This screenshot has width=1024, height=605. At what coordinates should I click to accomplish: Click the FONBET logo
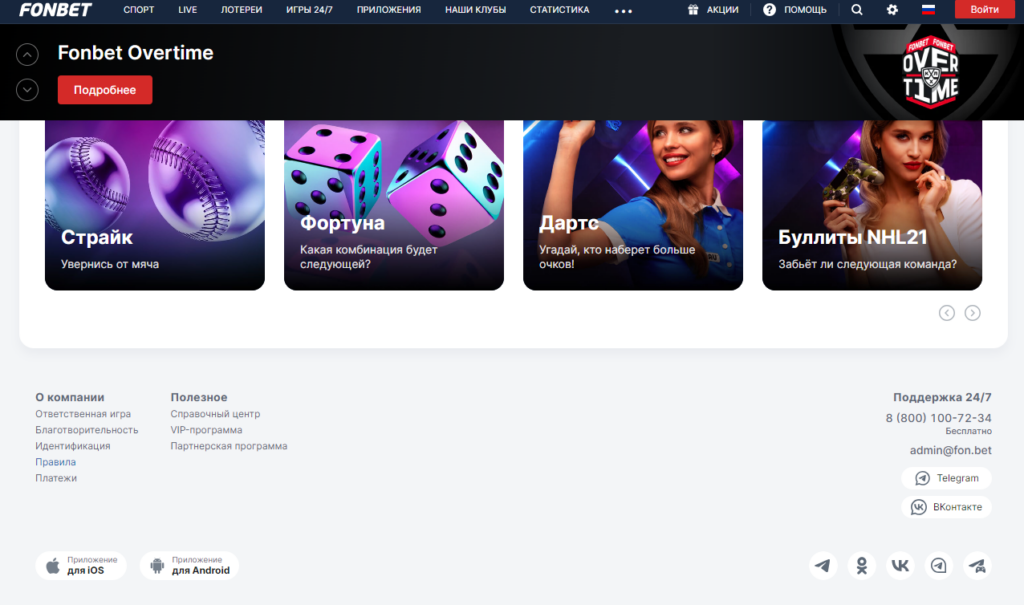(x=56, y=10)
